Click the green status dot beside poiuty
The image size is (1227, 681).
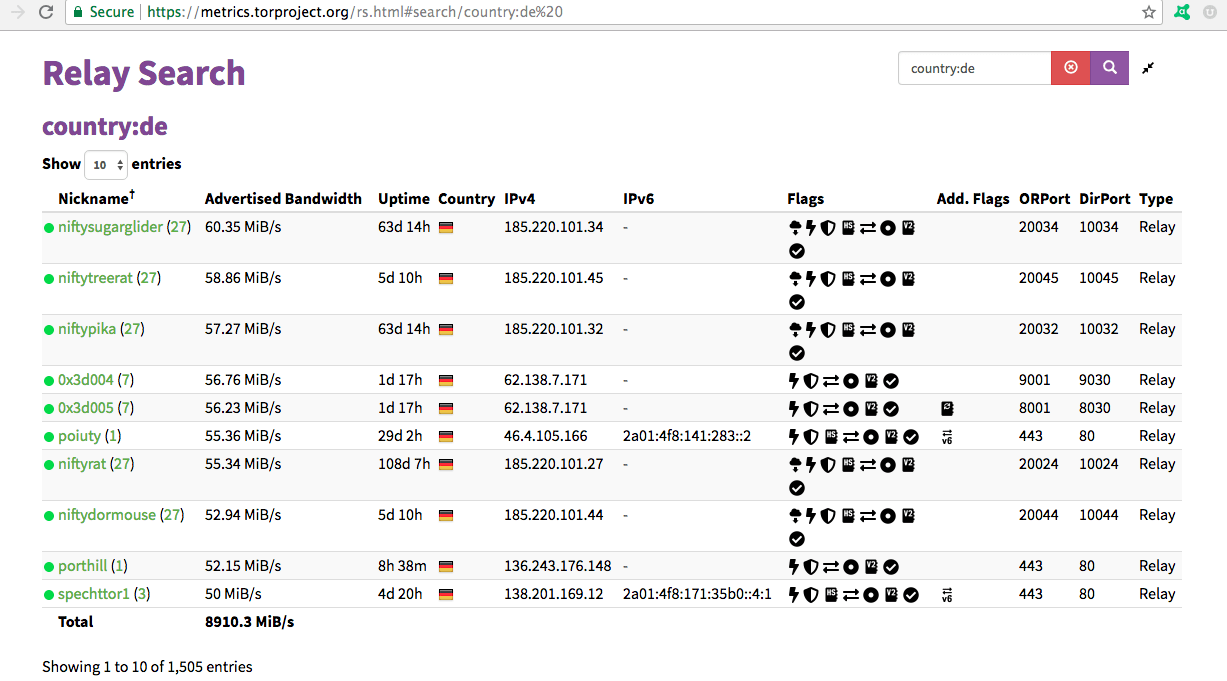click(x=49, y=437)
